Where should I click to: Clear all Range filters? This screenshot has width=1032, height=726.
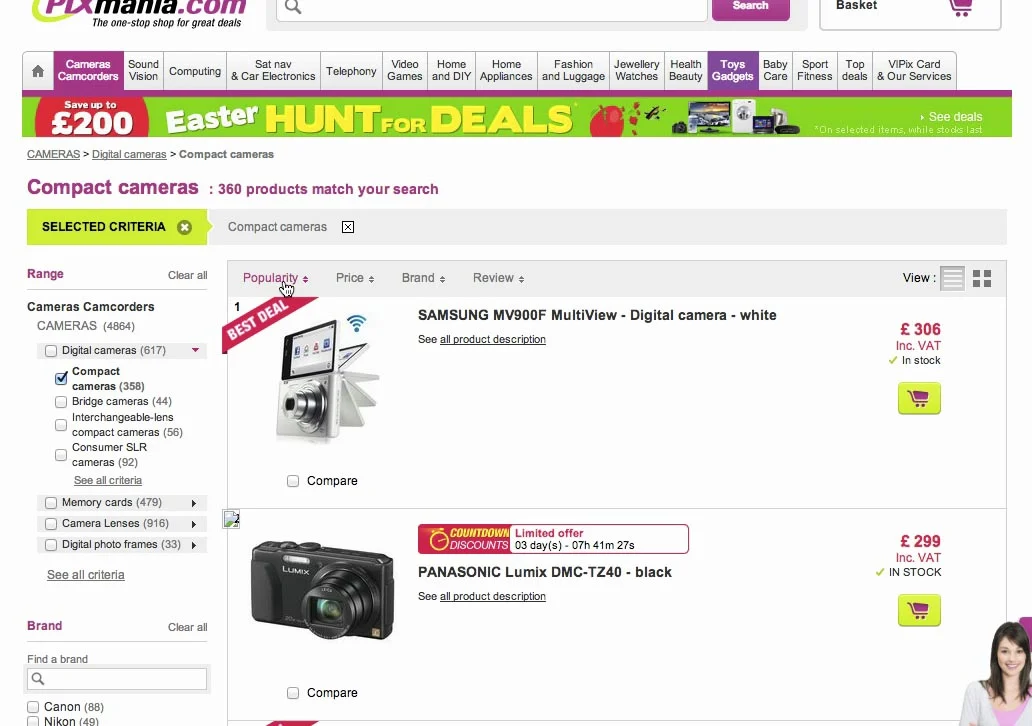(188, 275)
